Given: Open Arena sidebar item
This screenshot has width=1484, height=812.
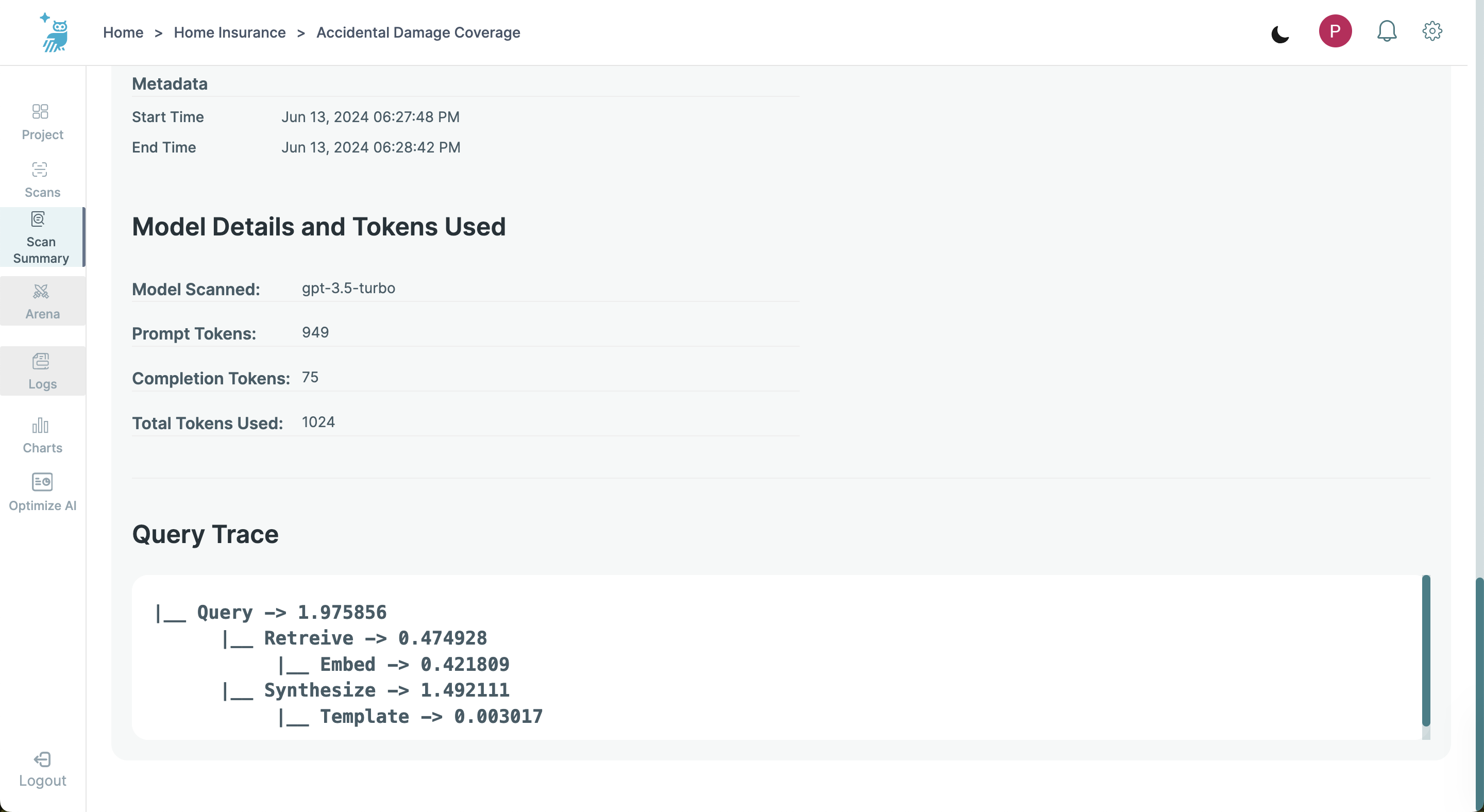Looking at the screenshot, I should click(43, 301).
